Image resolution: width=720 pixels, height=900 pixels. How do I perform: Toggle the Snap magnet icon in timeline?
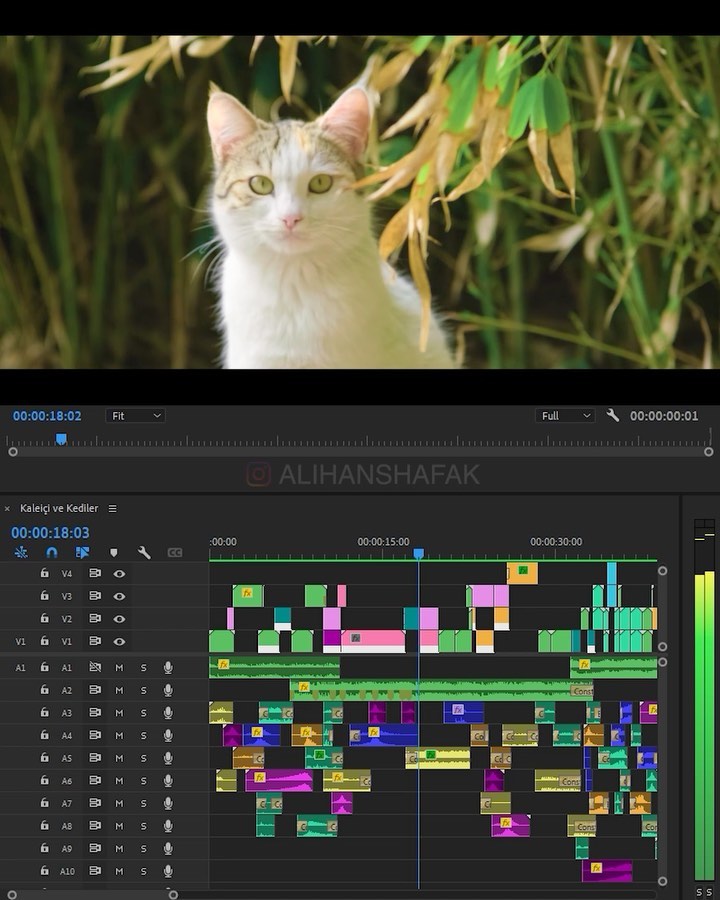tap(52, 552)
